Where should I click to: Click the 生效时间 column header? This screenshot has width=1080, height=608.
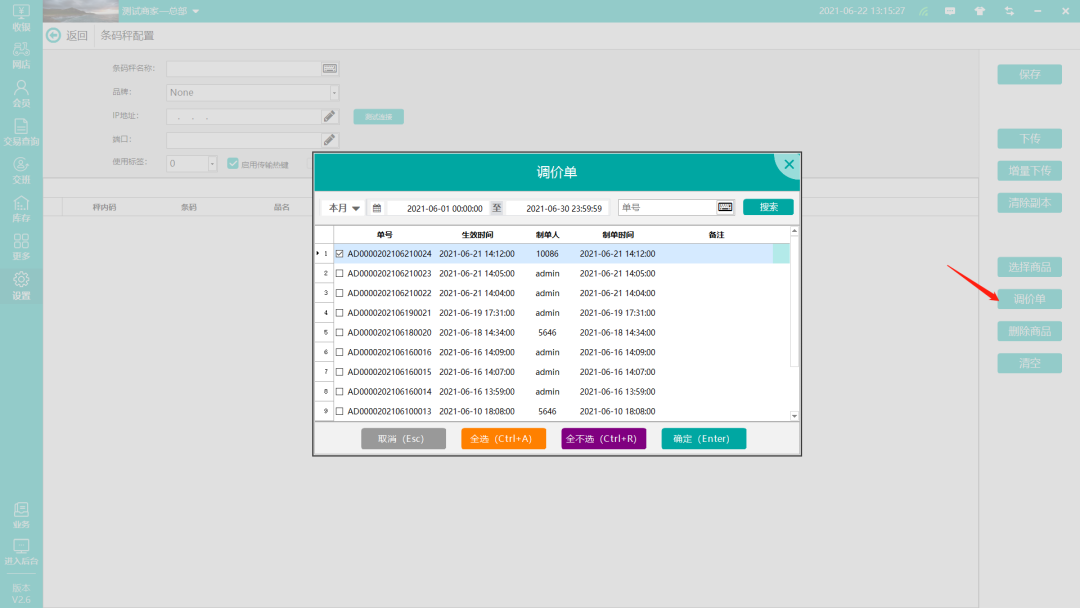pos(477,234)
